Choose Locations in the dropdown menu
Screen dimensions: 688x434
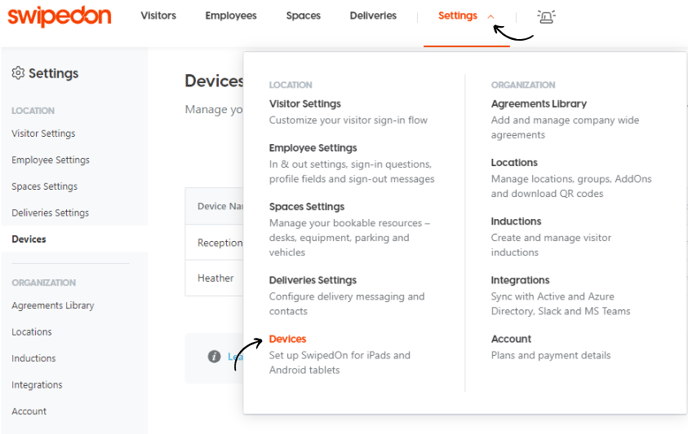coord(514,162)
